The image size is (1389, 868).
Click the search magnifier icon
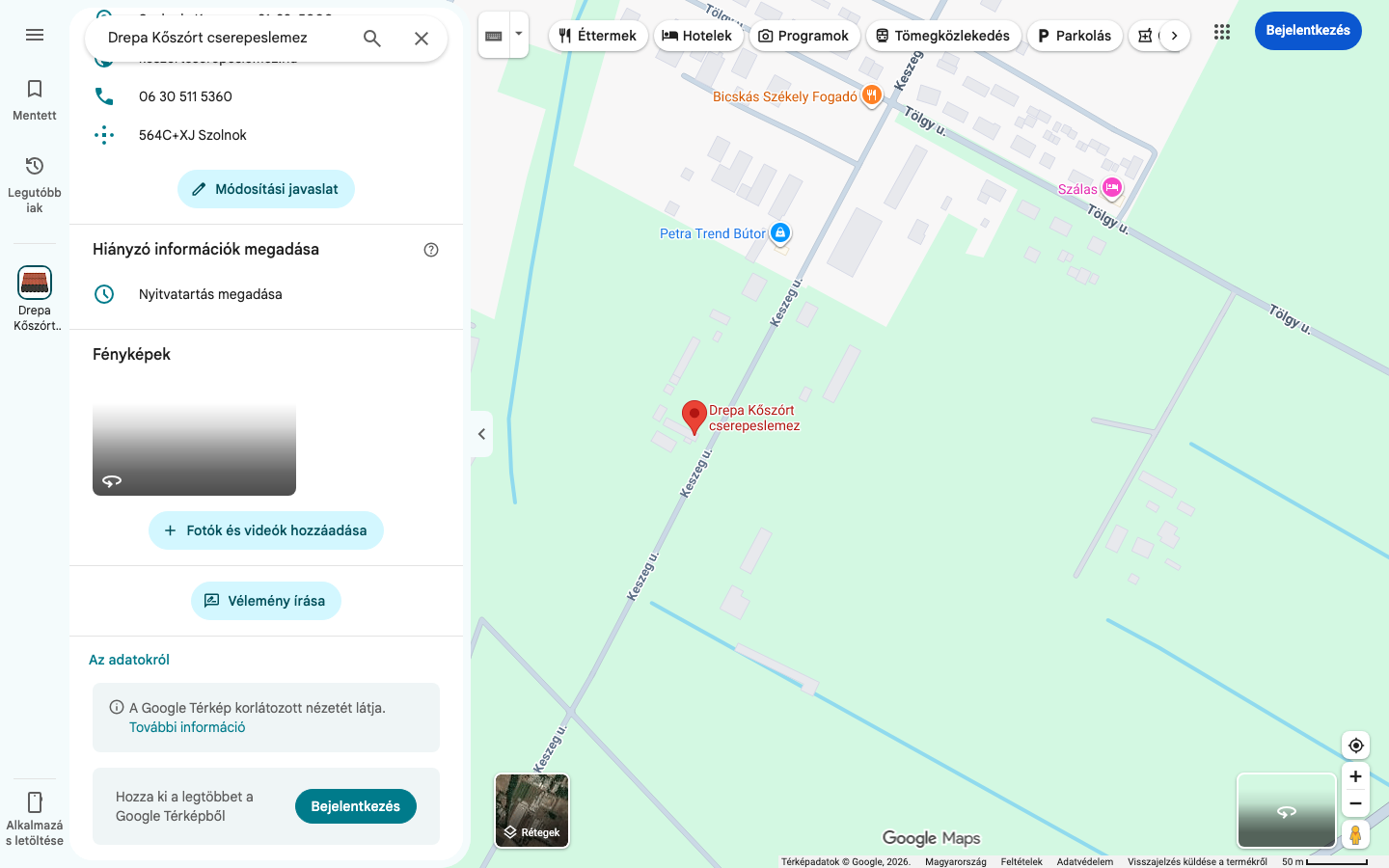point(372,39)
